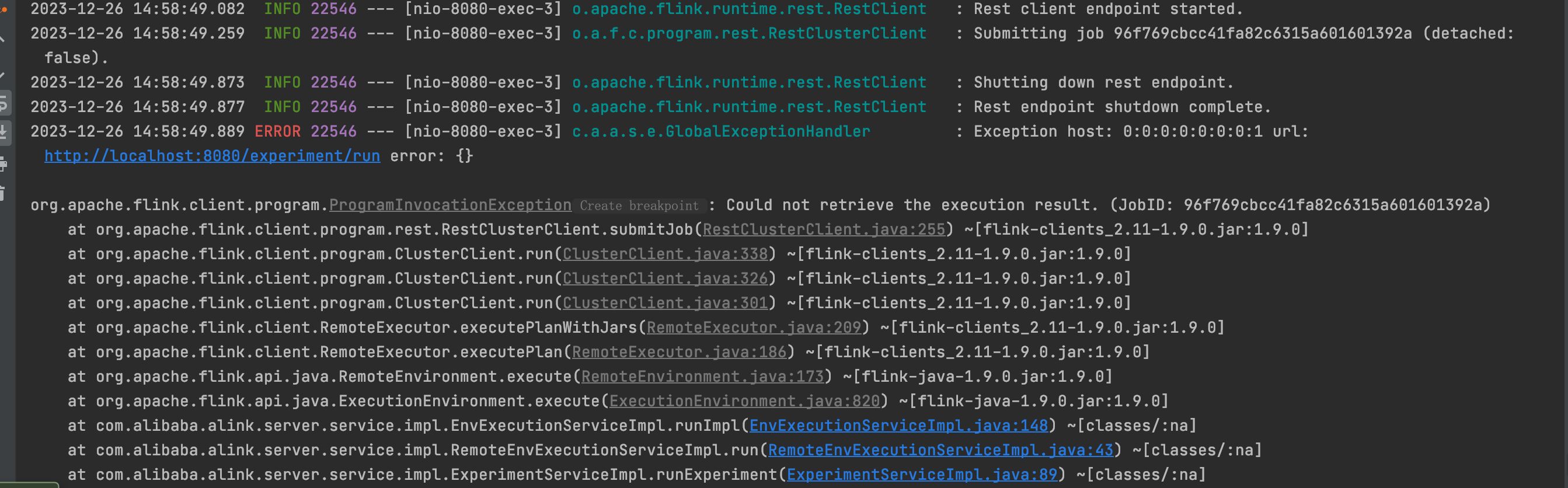
Task: Toggle the soft-wrap icon in console gutter
Action: click(x=4, y=104)
